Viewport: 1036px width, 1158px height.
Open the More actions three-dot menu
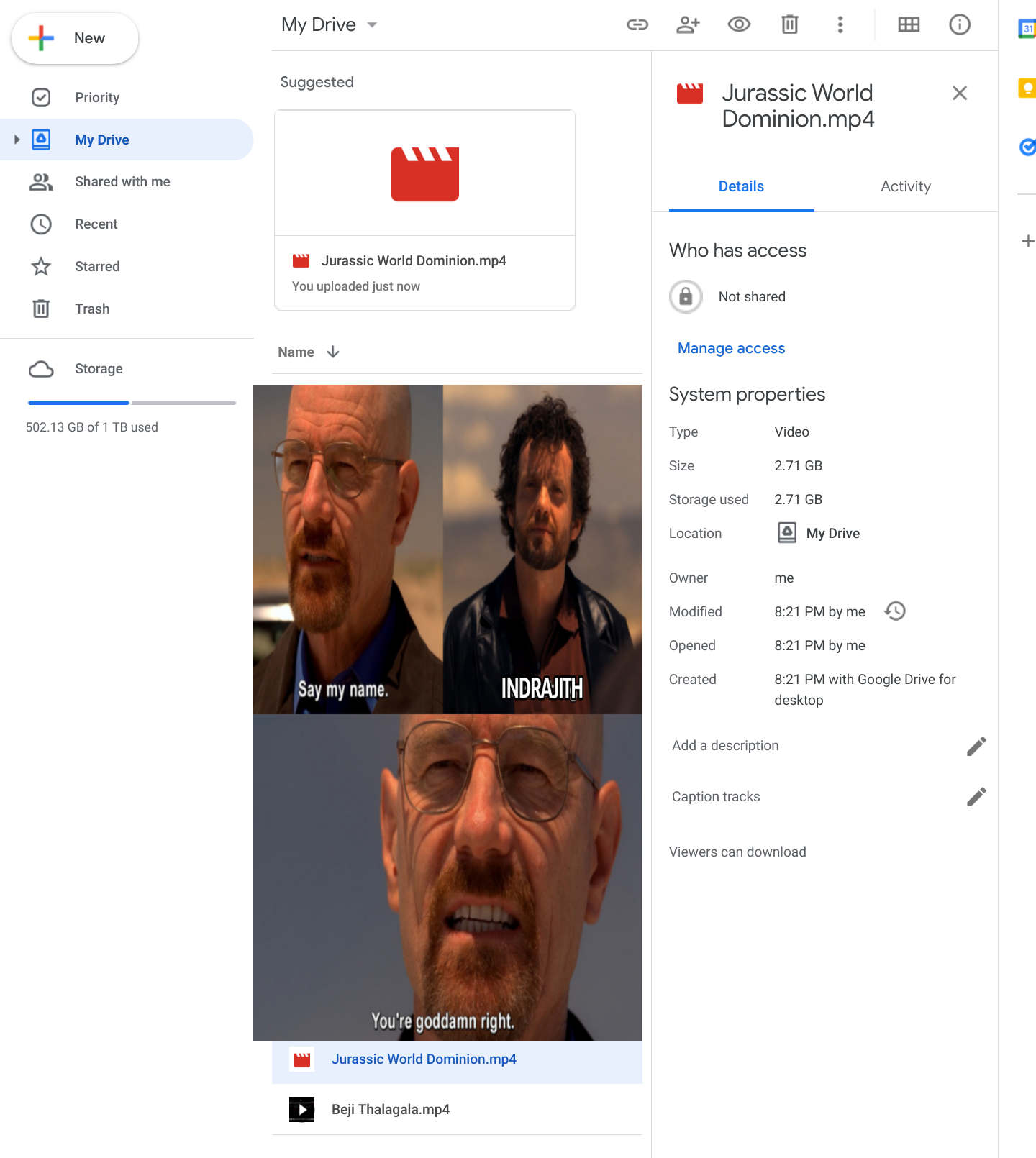click(x=840, y=24)
